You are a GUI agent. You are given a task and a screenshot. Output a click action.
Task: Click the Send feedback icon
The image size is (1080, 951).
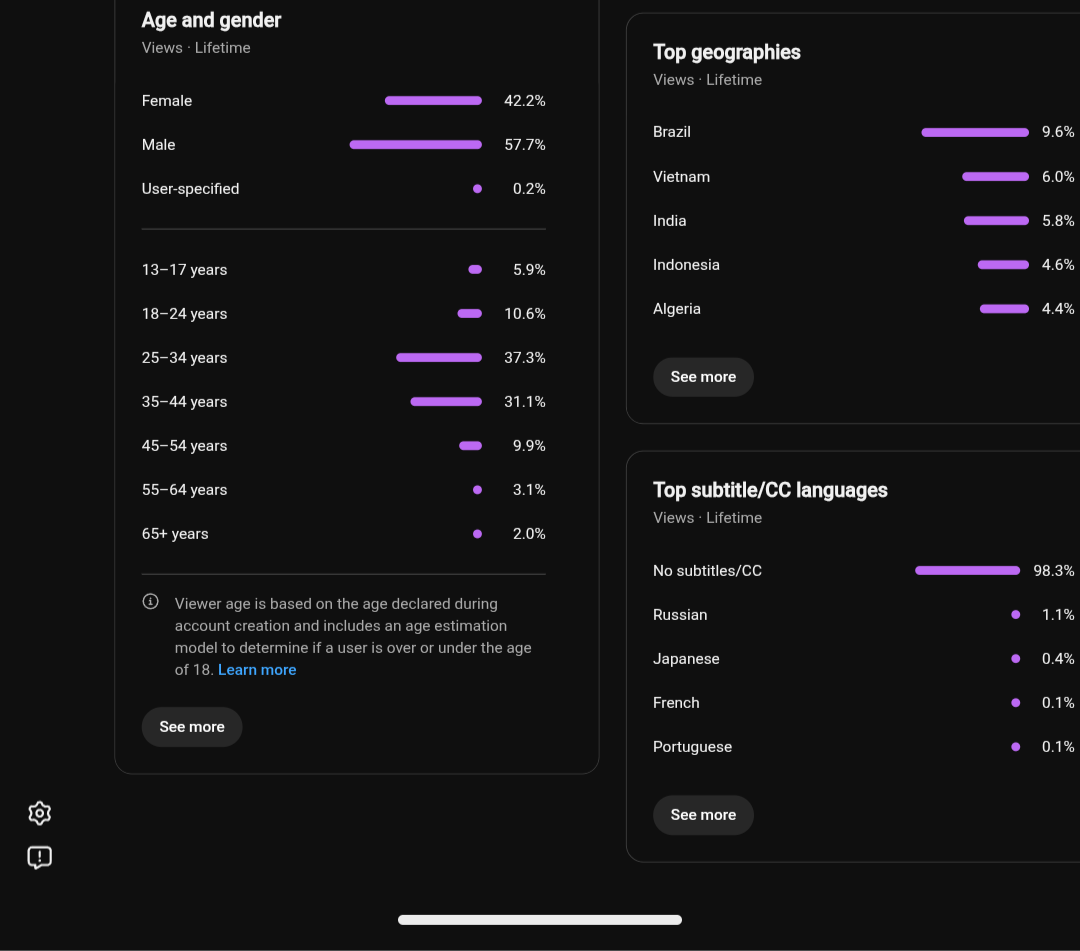point(39,857)
